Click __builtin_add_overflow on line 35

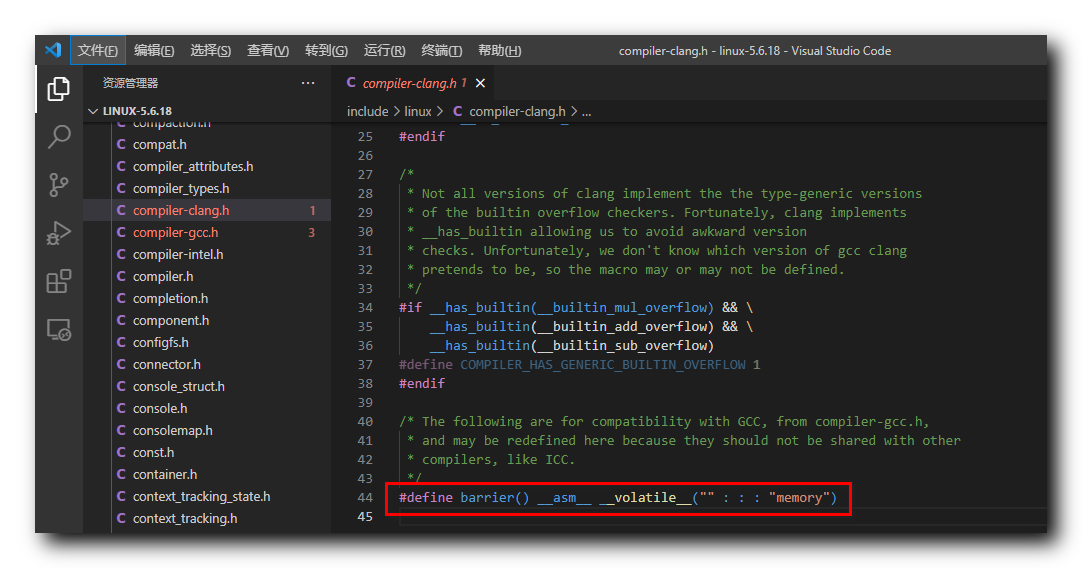coord(622,326)
